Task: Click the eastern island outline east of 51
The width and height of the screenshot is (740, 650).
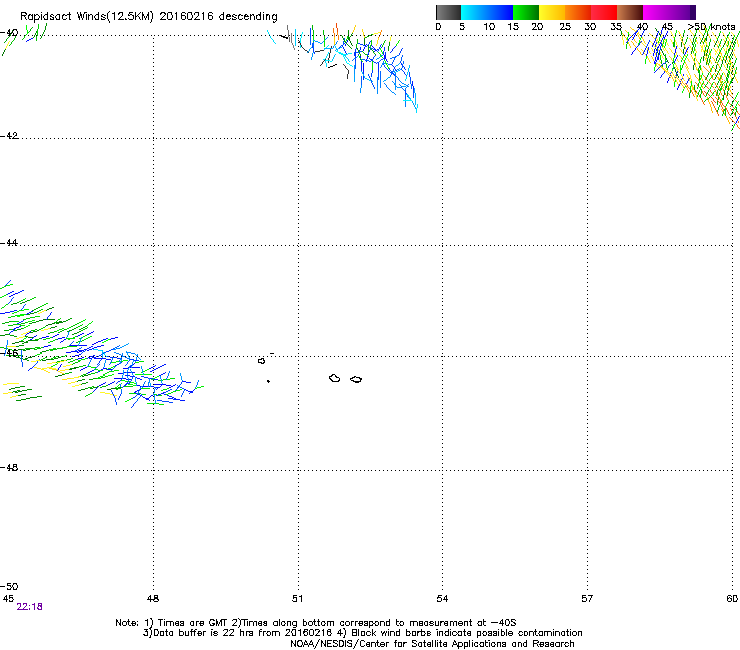Action: click(x=356, y=379)
